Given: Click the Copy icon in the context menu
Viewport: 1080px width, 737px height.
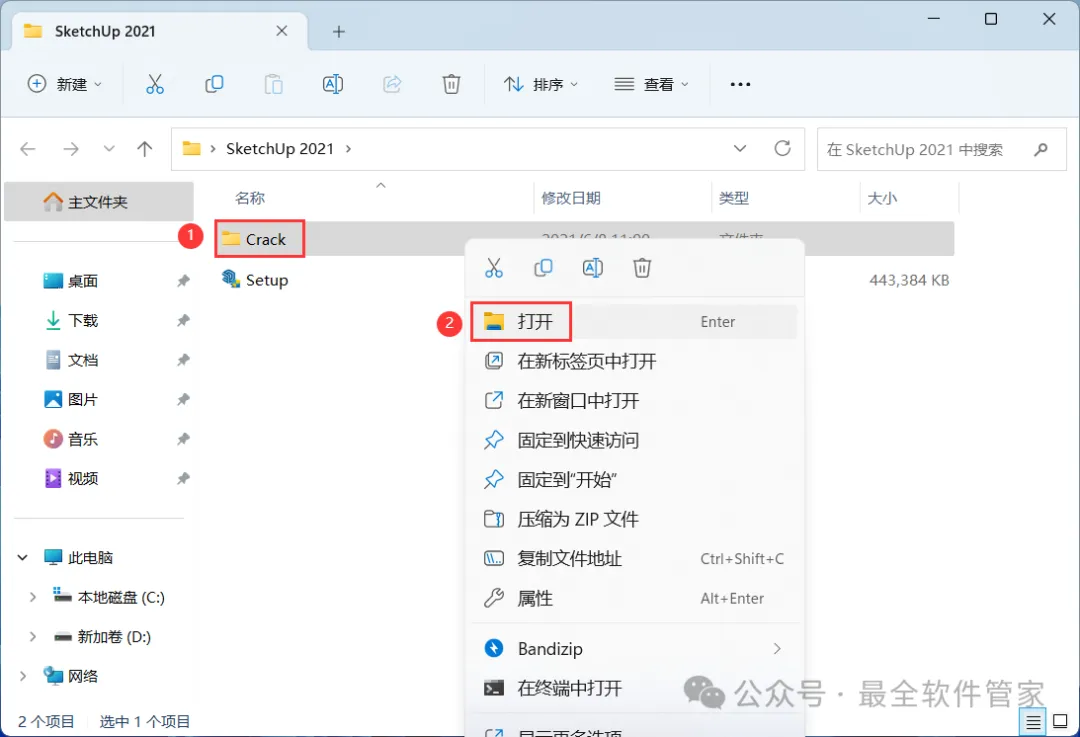Looking at the screenshot, I should (543, 267).
